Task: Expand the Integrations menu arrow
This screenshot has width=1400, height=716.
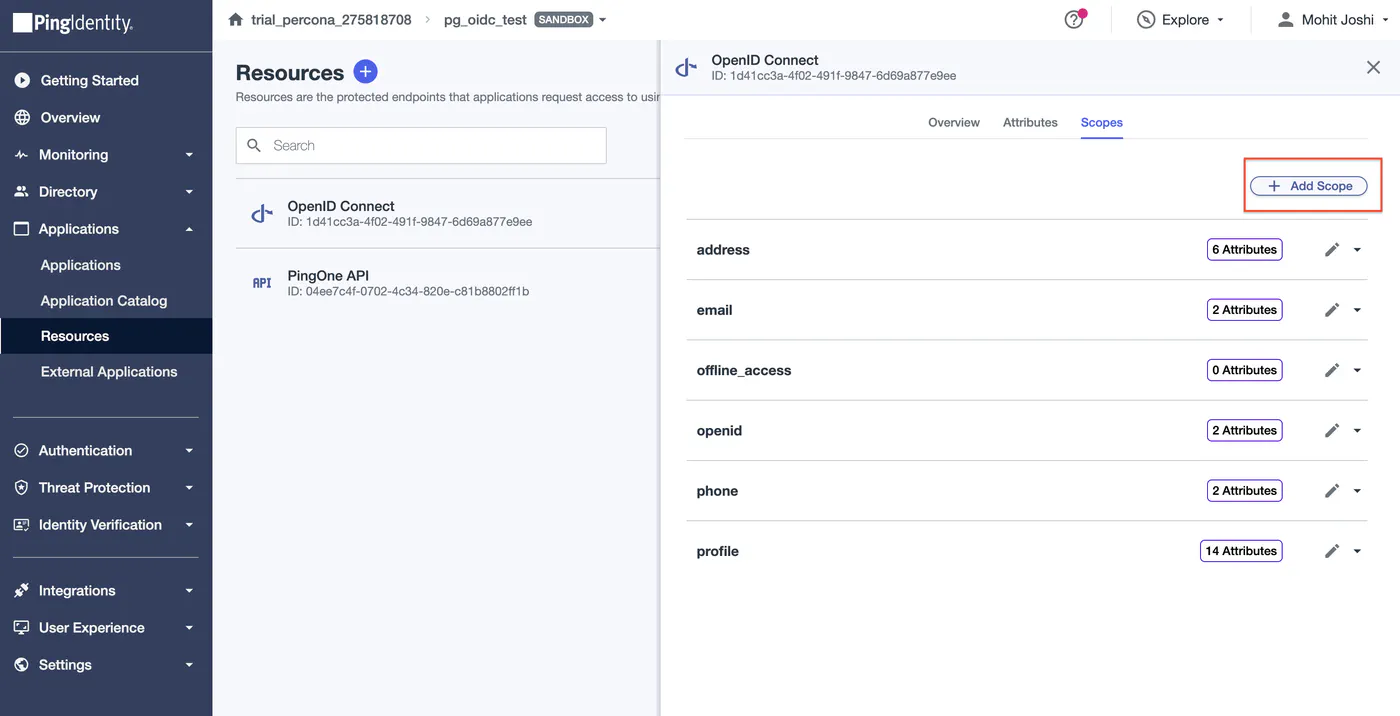Action: point(189,591)
